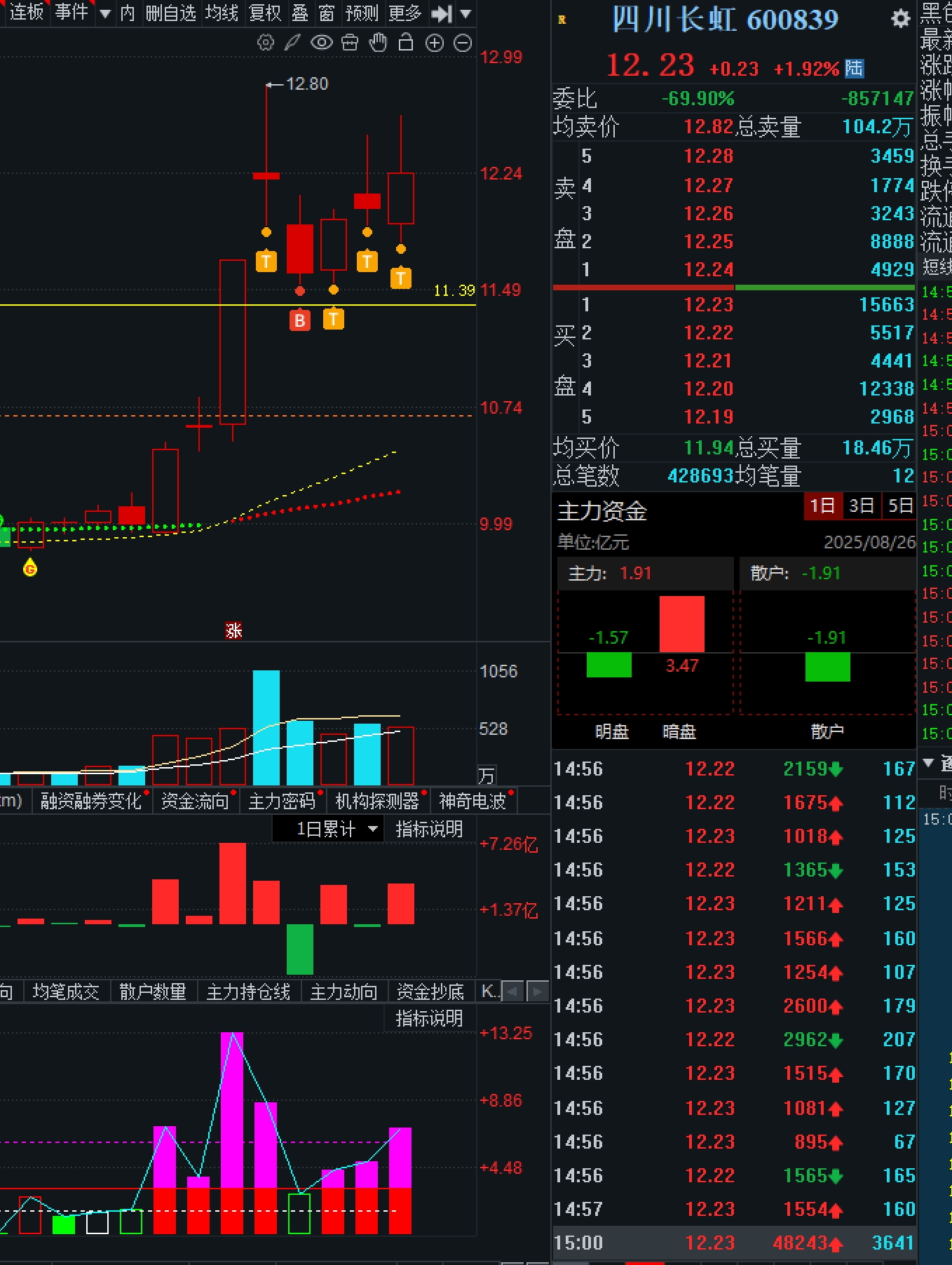Click the 陆 badge beside the price change
The image size is (952, 1265).
(x=854, y=69)
